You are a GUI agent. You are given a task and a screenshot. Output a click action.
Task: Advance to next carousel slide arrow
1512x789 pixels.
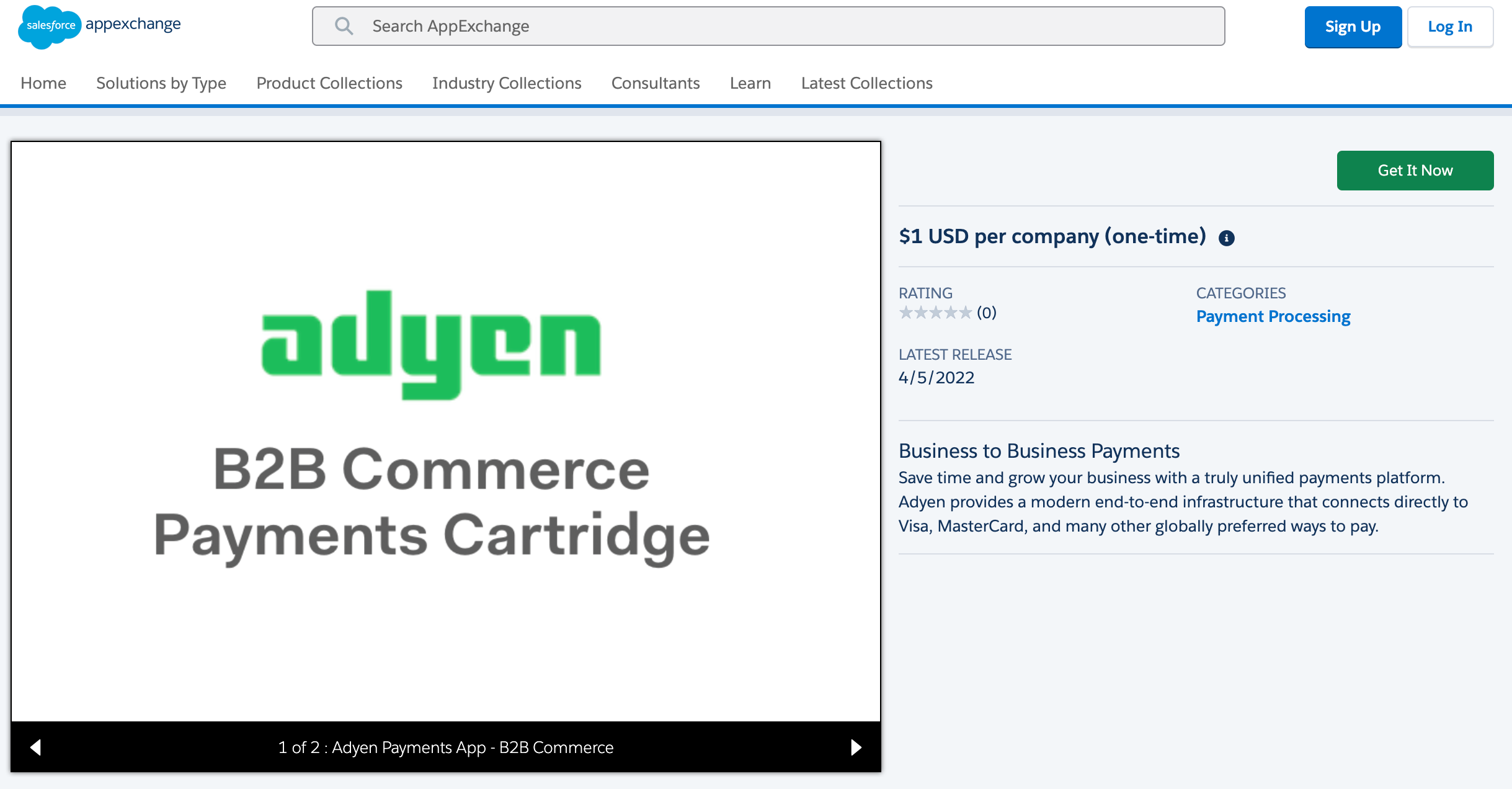856,747
